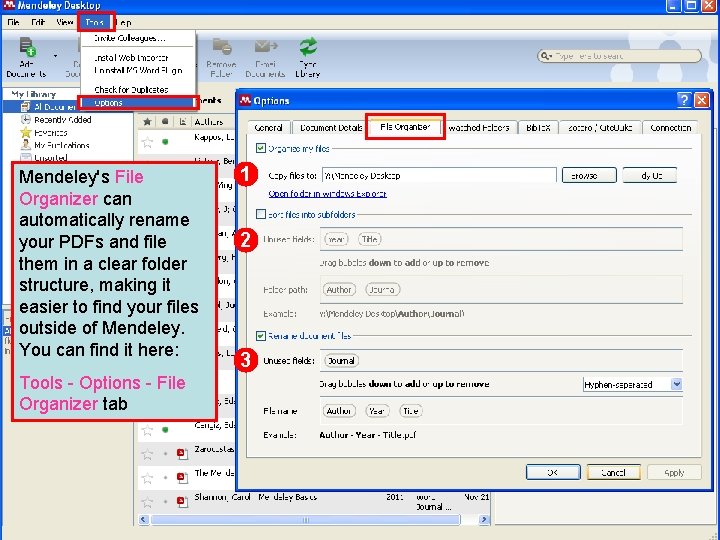The height and width of the screenshot is (540, 720).
Task: Click the Copy files to path field
Action: tap(439, 175)
